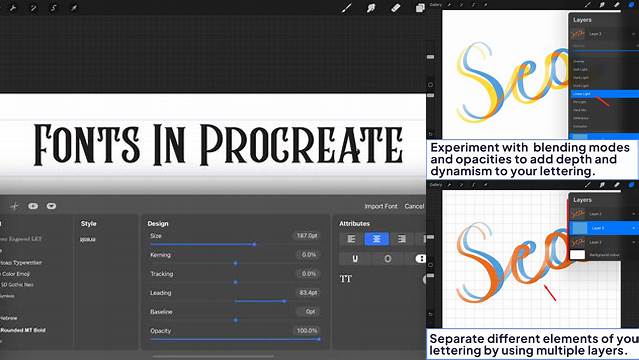This screenshot has height=360, width=639.
Task: Select Soft Light blend mode
Action: point(581,69)
